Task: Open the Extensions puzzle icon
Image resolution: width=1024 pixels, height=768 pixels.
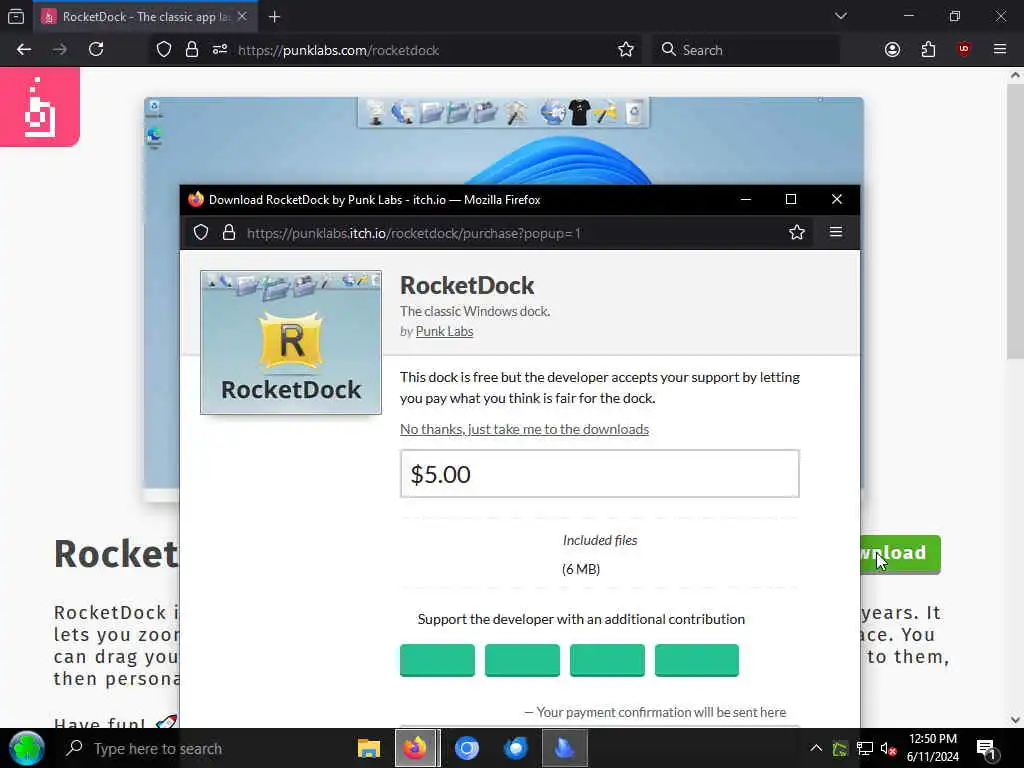Action: [928, 50]
